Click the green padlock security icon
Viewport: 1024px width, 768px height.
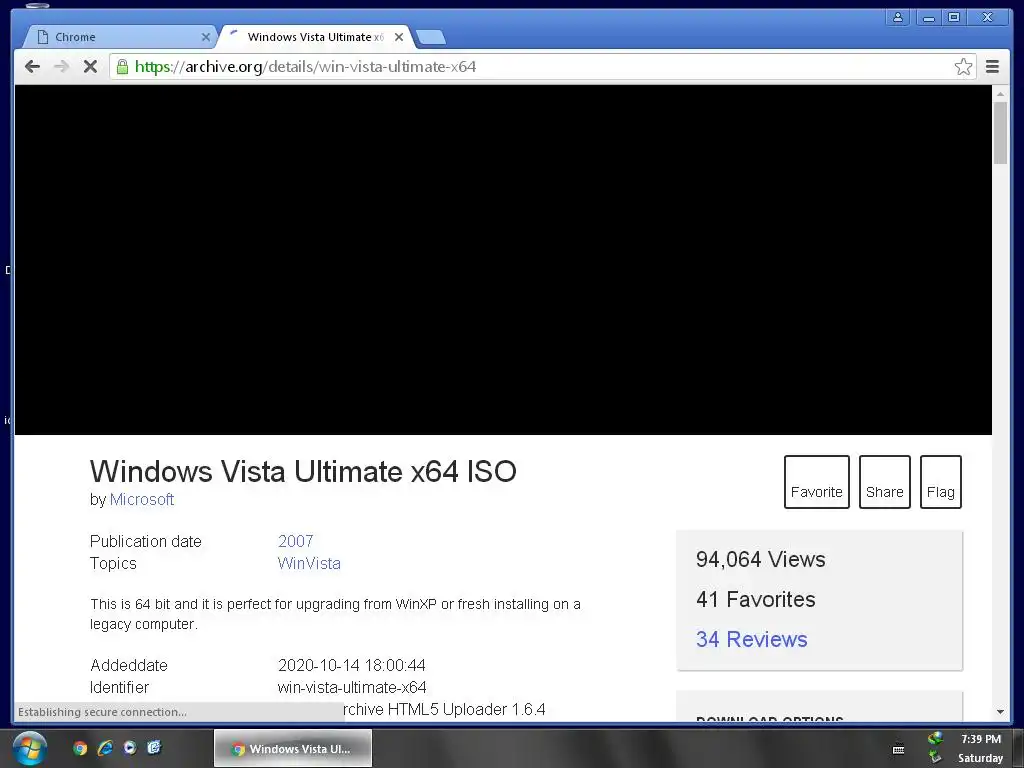(x=122, y=67)
